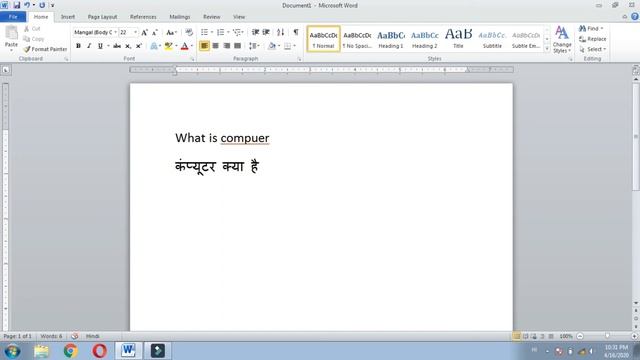640x360 pixels.
Task: Click the zoom slider handle
Action: pos(607,336)
